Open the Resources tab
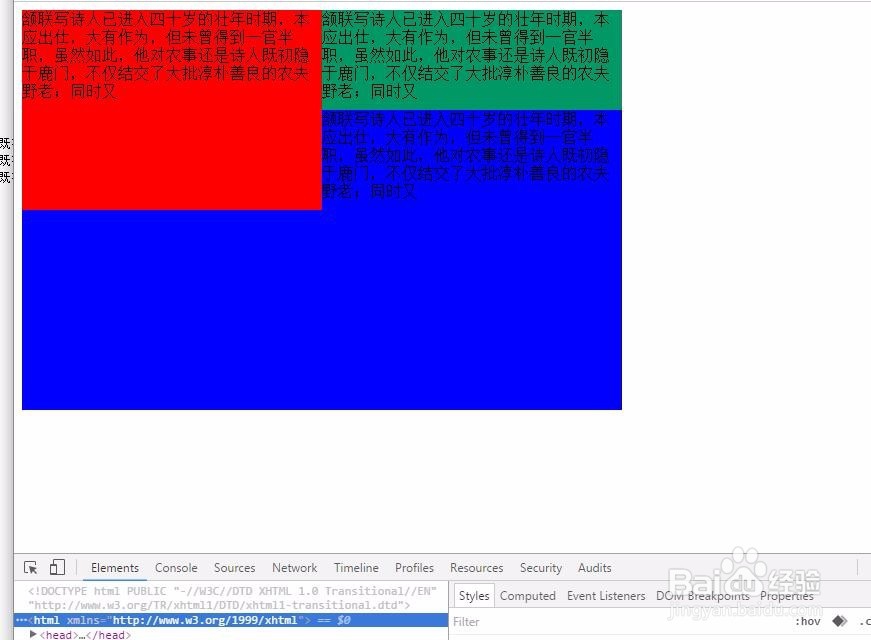 477,568
